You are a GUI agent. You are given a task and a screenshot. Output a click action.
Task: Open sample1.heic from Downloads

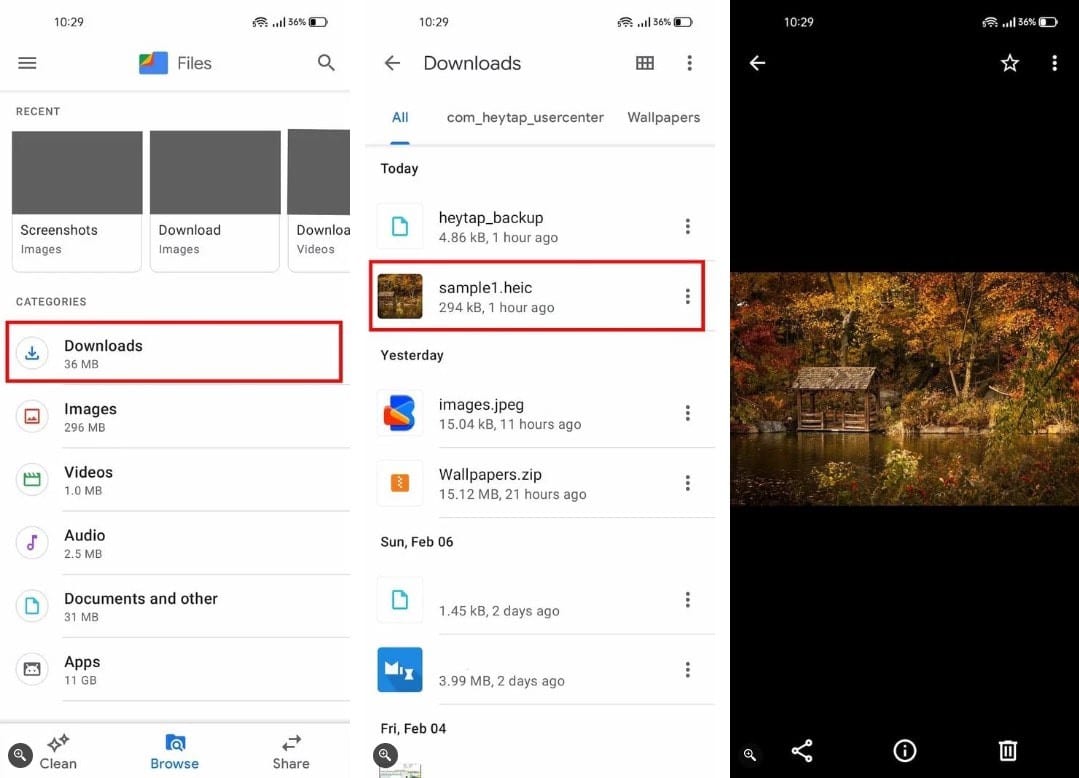(x=520, y=296)
